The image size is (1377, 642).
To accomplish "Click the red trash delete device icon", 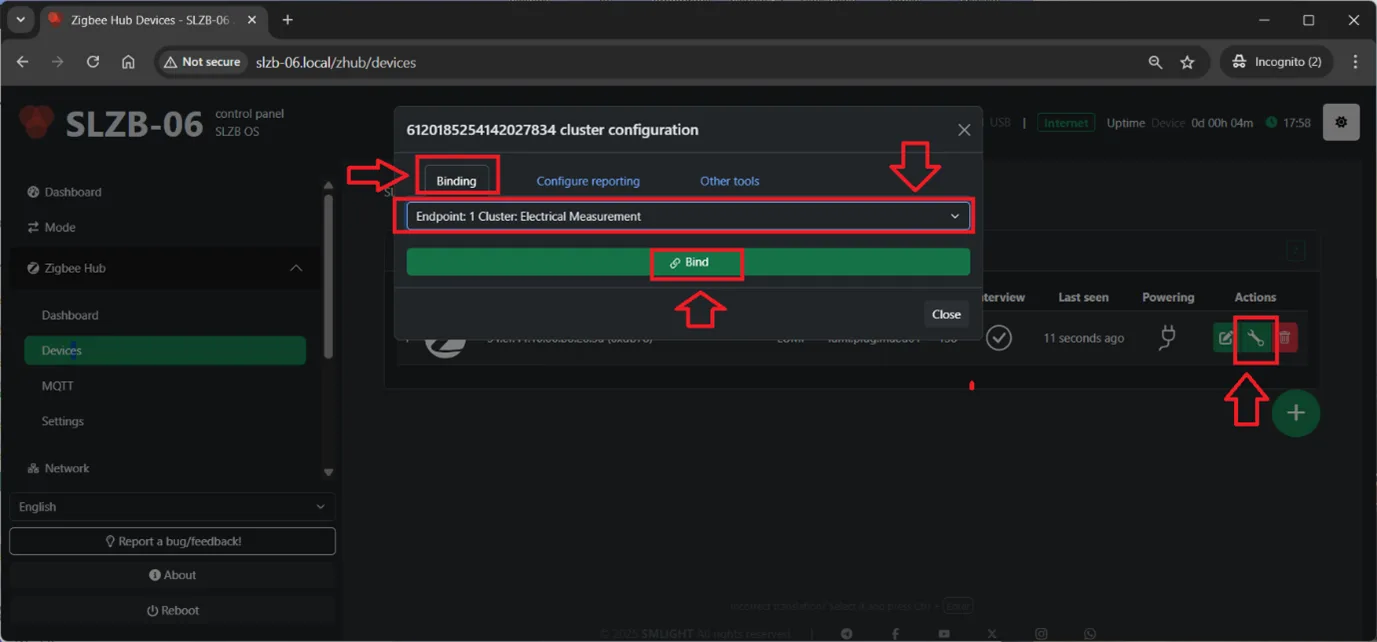I will point(1285,339).
